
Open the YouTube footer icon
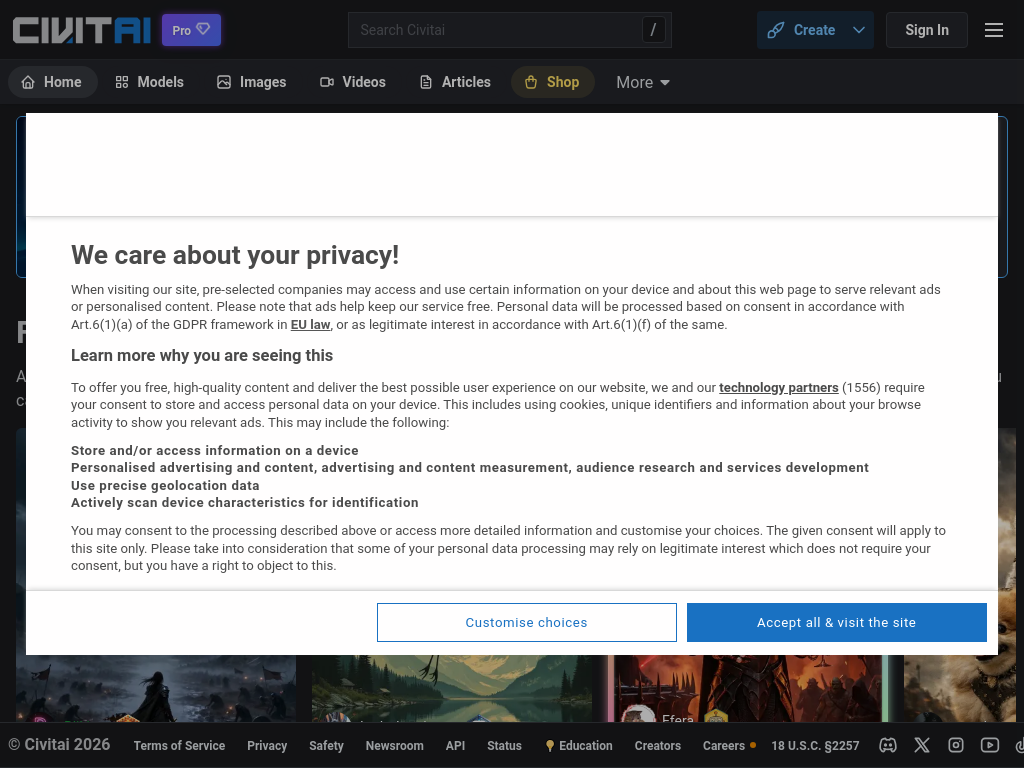click(990, 745)
